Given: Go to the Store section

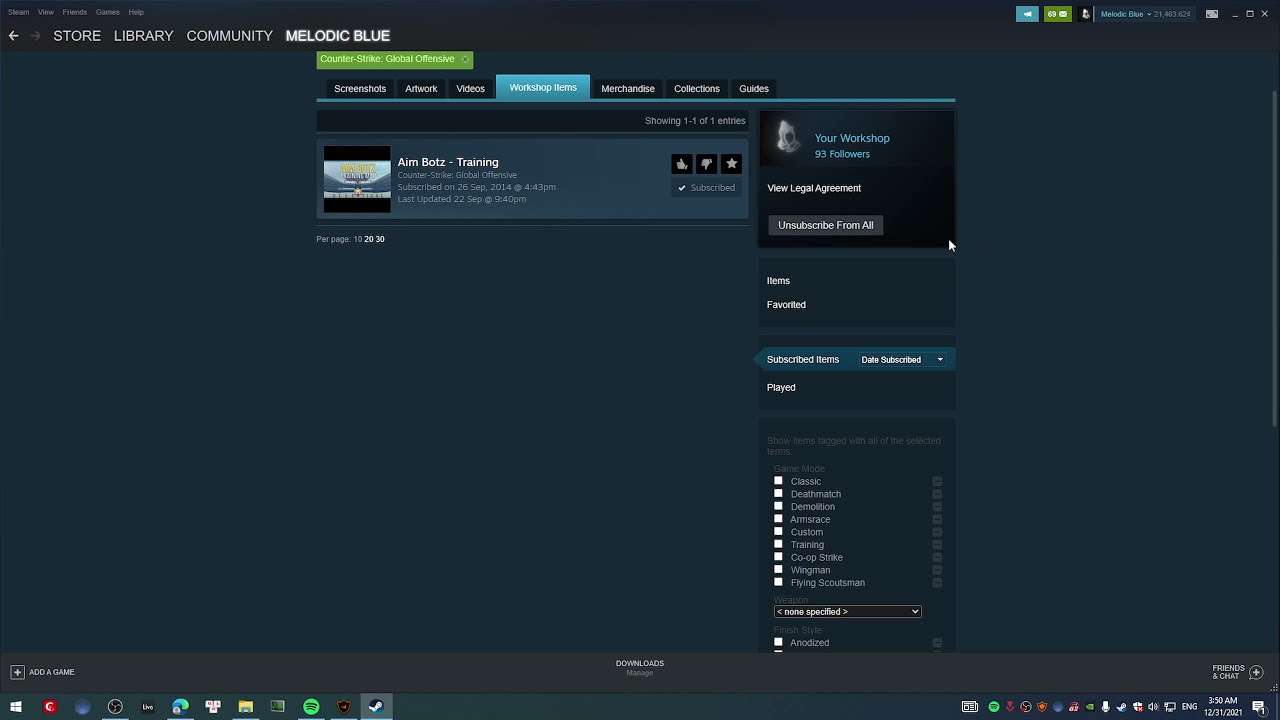Looking at the screenshot, I should point(77,36).
